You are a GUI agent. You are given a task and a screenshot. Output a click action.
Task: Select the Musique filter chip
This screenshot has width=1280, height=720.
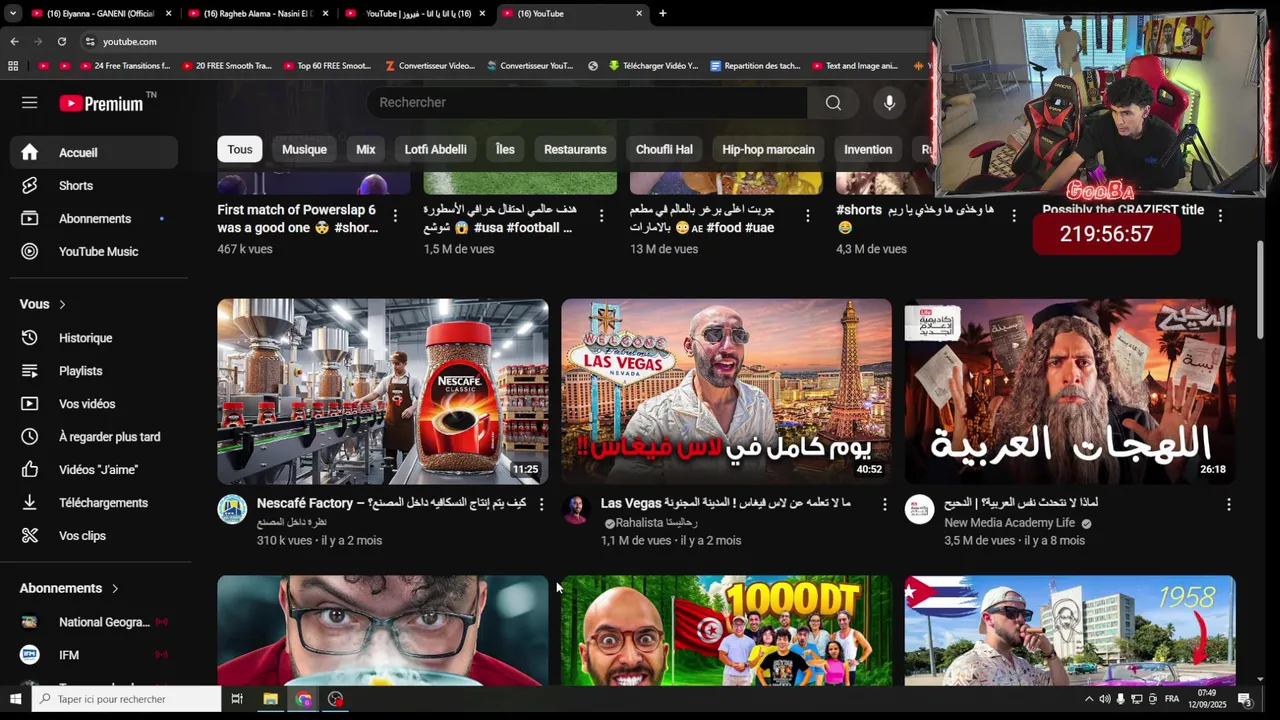click(x=304, y=149)
